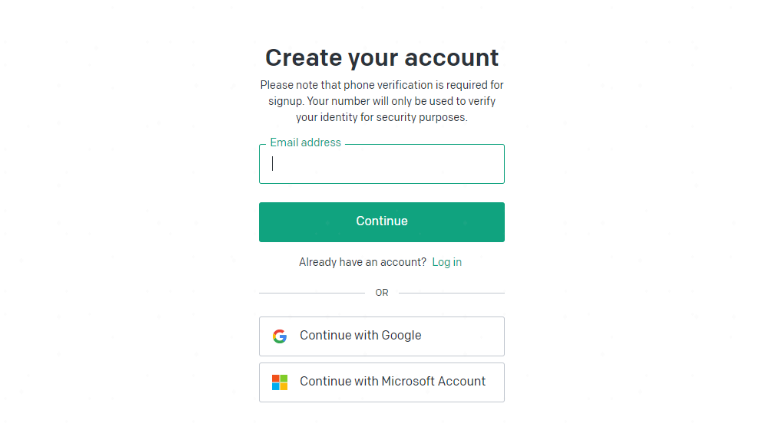Click the right end of email field
The width and height of the screenshot is (768, 440).
tap(497, 164)
